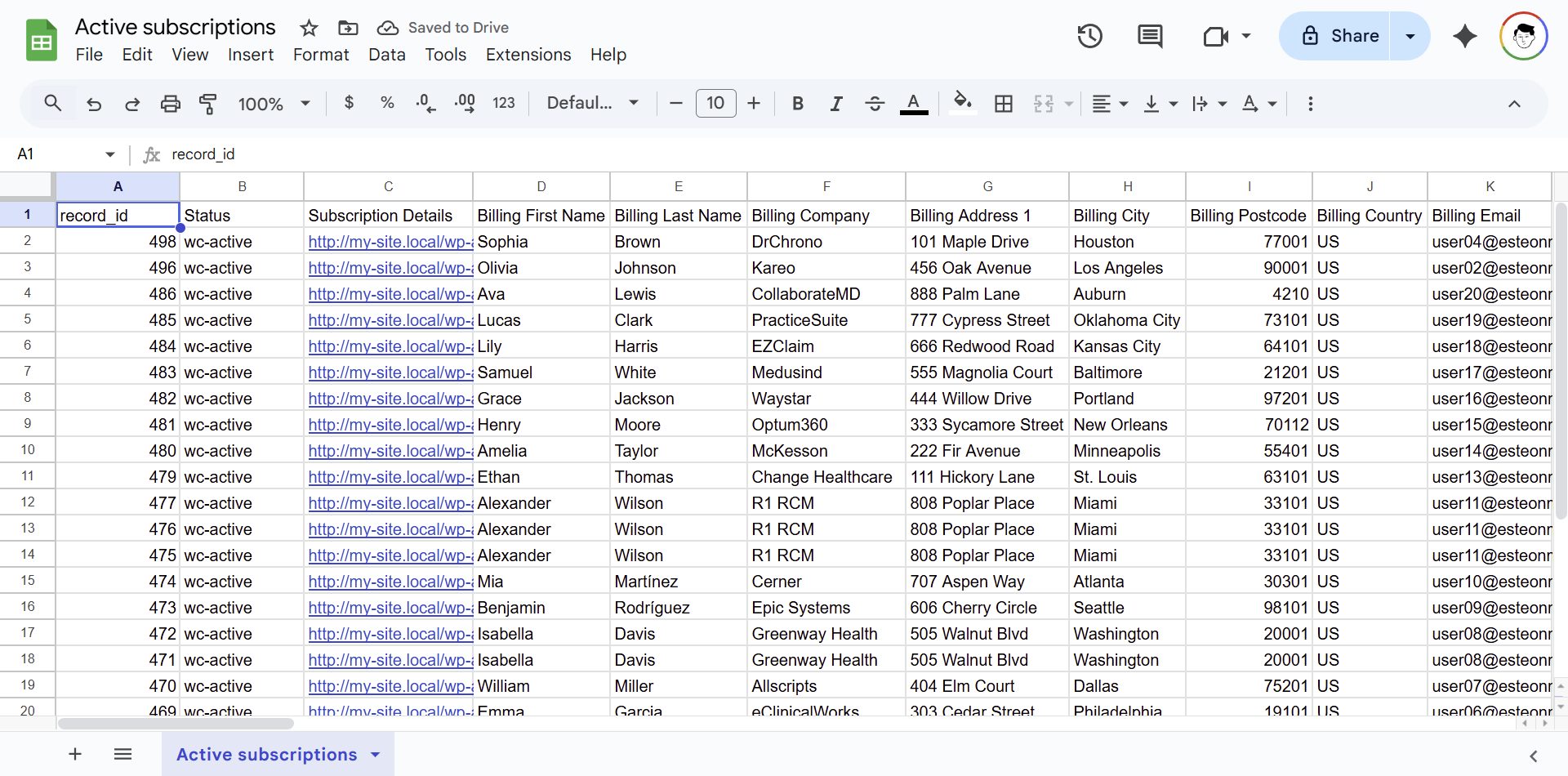Decrease the font size

pyautogui.click(x=675, y=103)
